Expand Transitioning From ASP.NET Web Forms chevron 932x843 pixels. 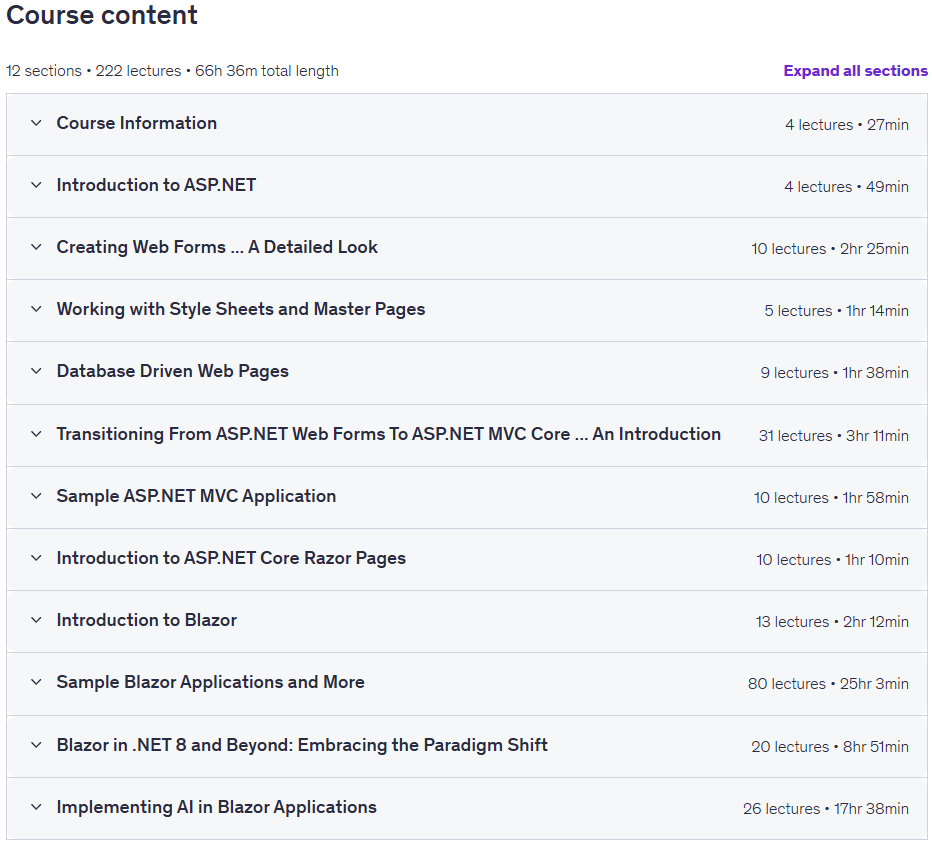tap(36, 434)
